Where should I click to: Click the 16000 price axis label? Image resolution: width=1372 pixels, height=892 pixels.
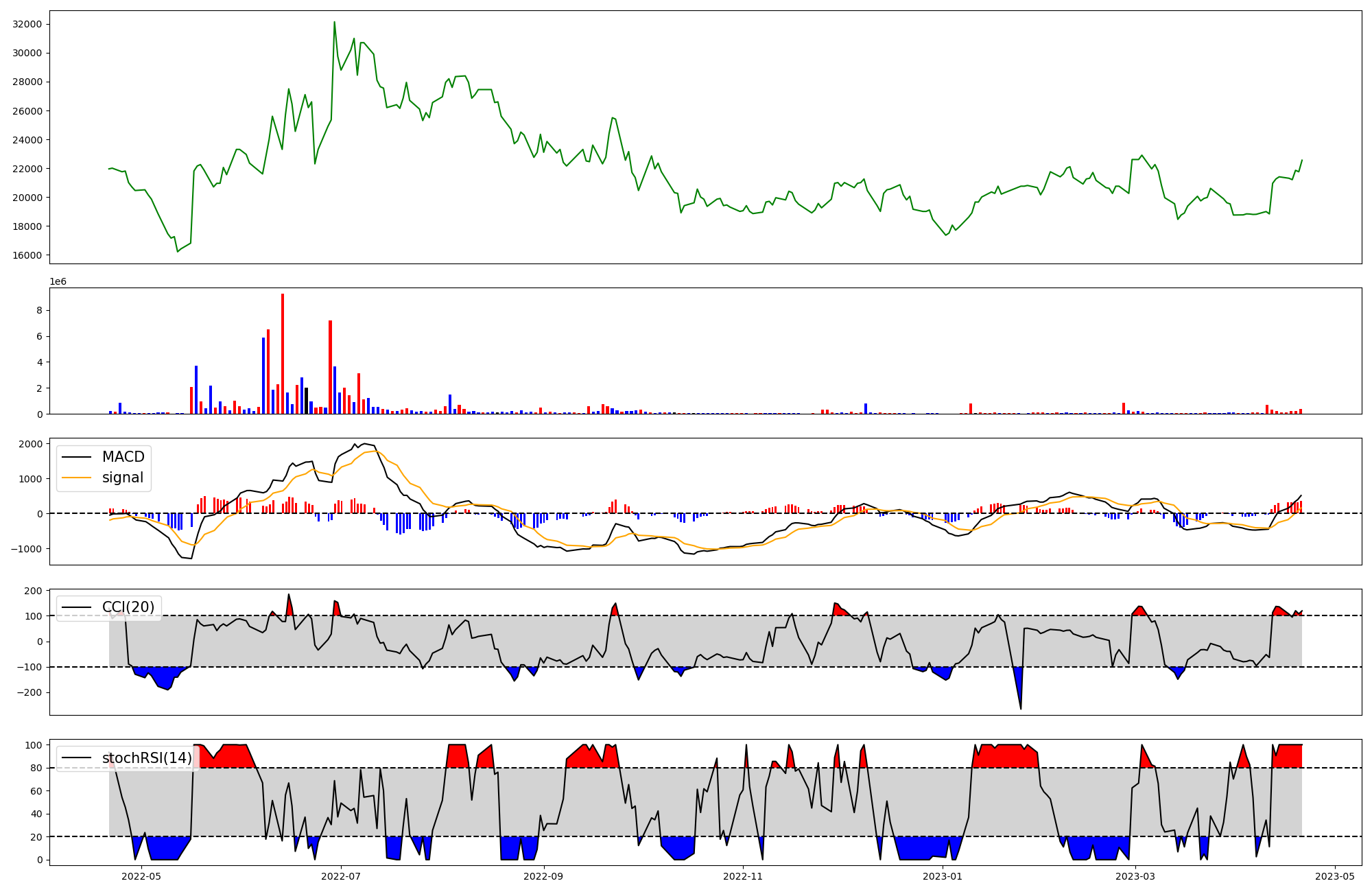tap(27, 255)
